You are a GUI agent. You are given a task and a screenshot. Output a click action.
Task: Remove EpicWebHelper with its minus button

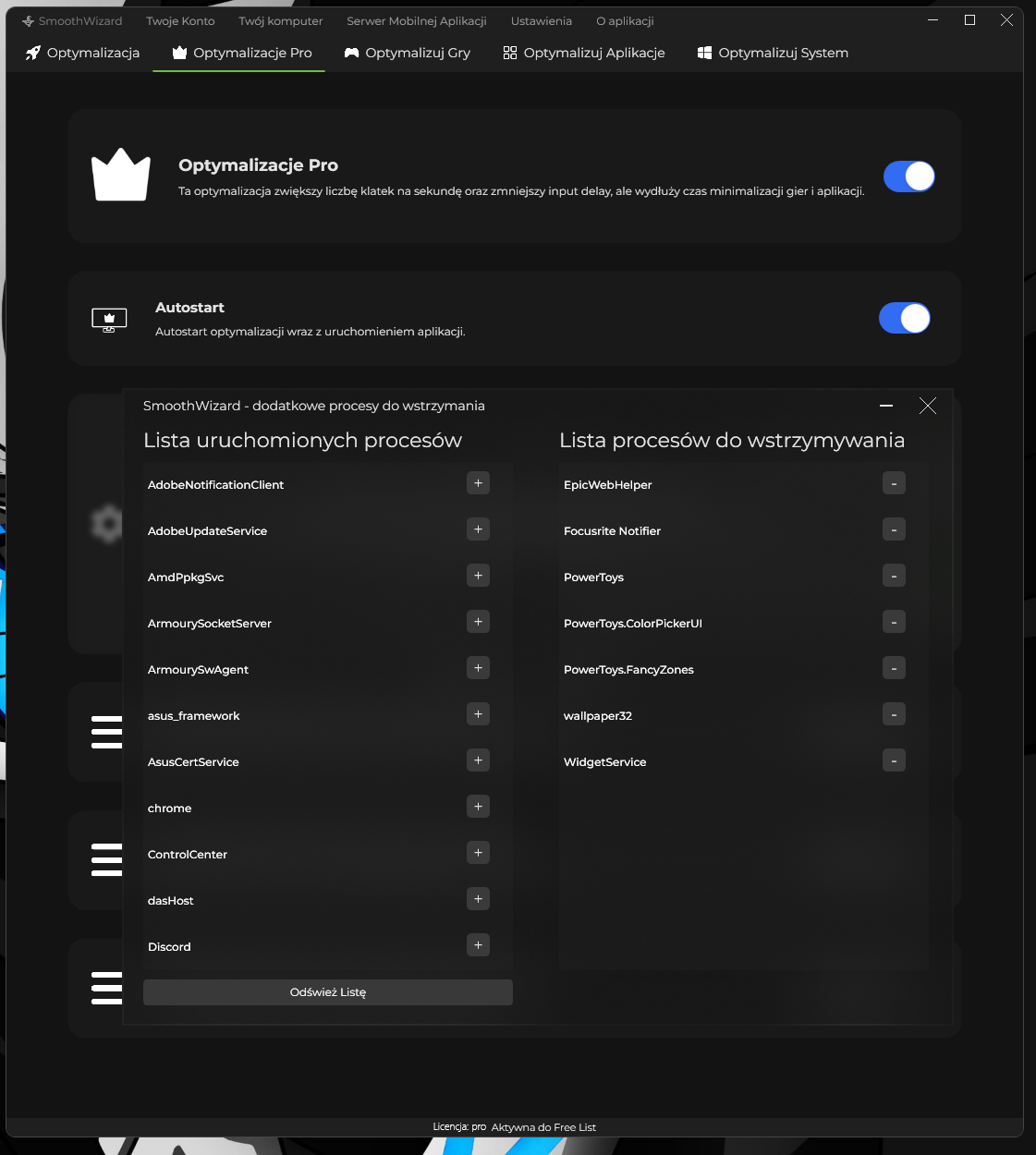(x=894, y=483)
